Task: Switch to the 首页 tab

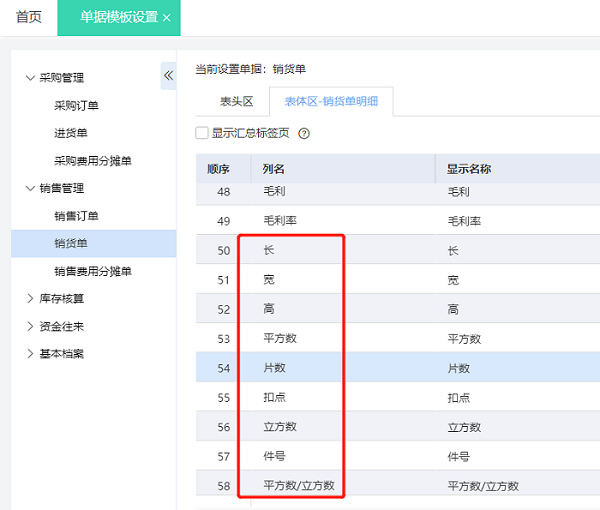Action: click(x=28, y=18)
